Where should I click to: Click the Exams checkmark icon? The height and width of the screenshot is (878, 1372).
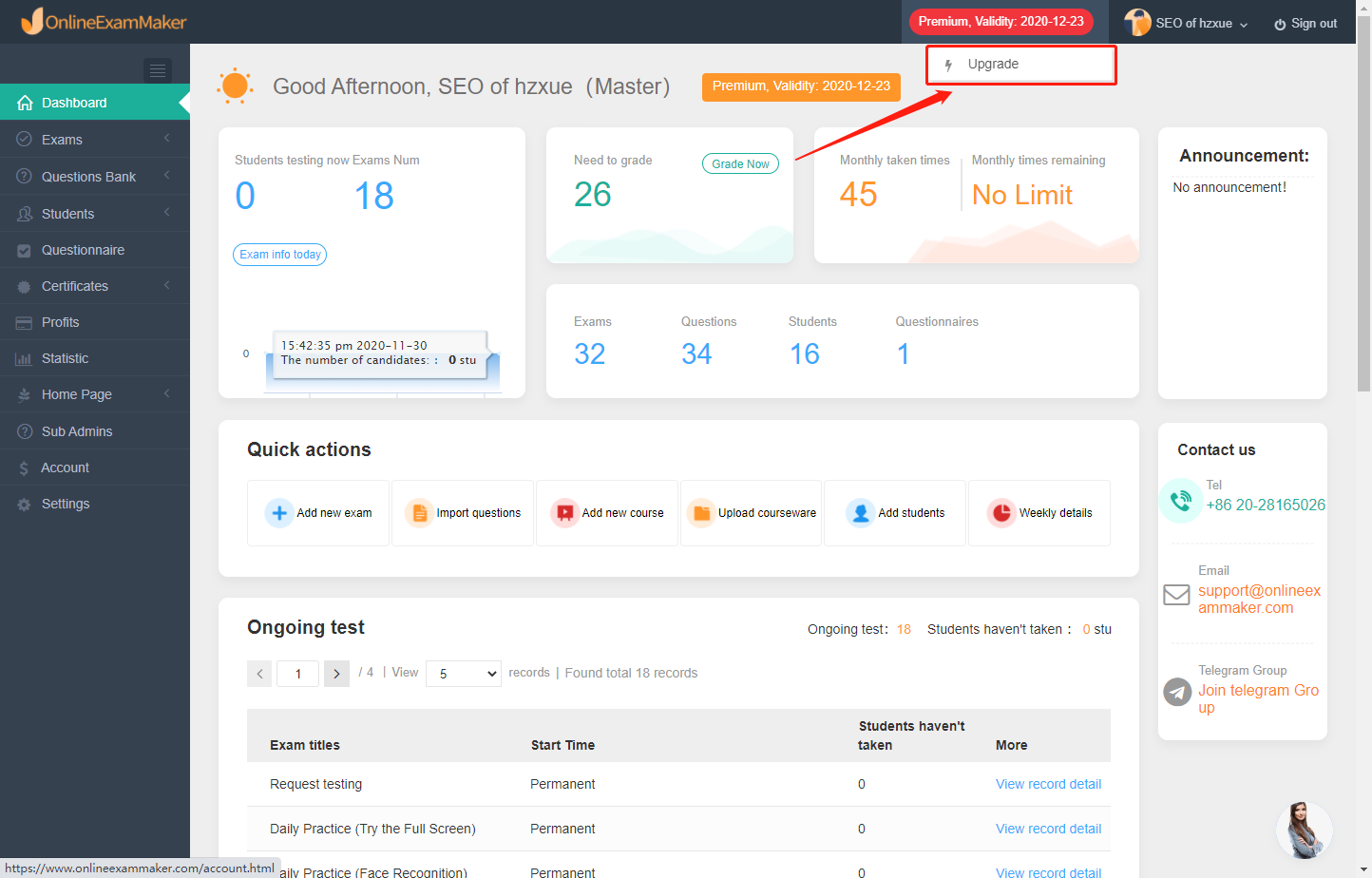coord(25,139)
